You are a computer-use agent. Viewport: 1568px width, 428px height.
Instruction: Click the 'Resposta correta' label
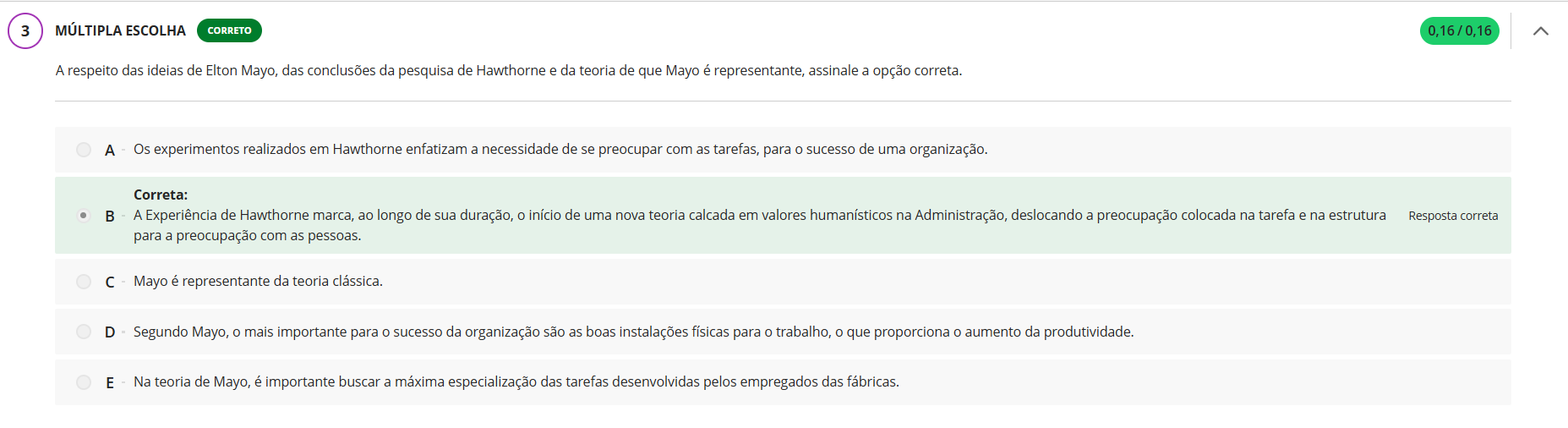point(1452,216)
